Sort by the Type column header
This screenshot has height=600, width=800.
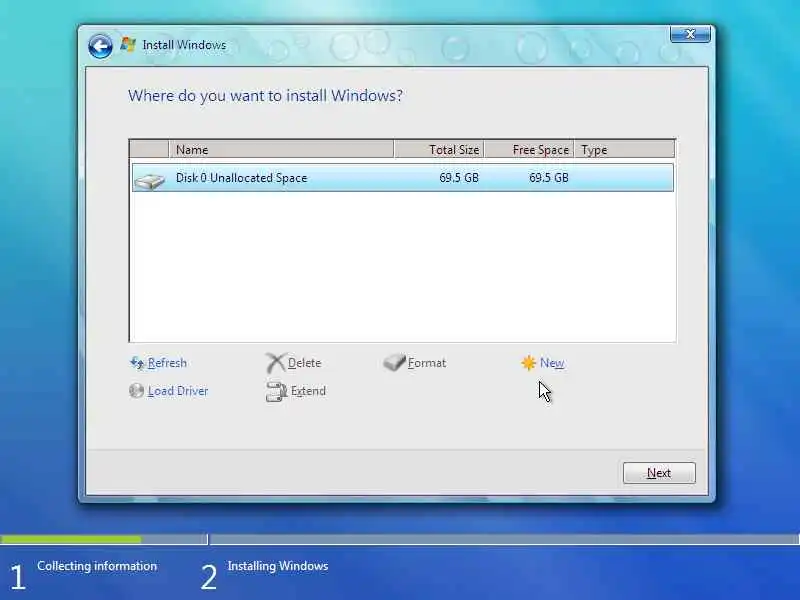coord(625,149)
